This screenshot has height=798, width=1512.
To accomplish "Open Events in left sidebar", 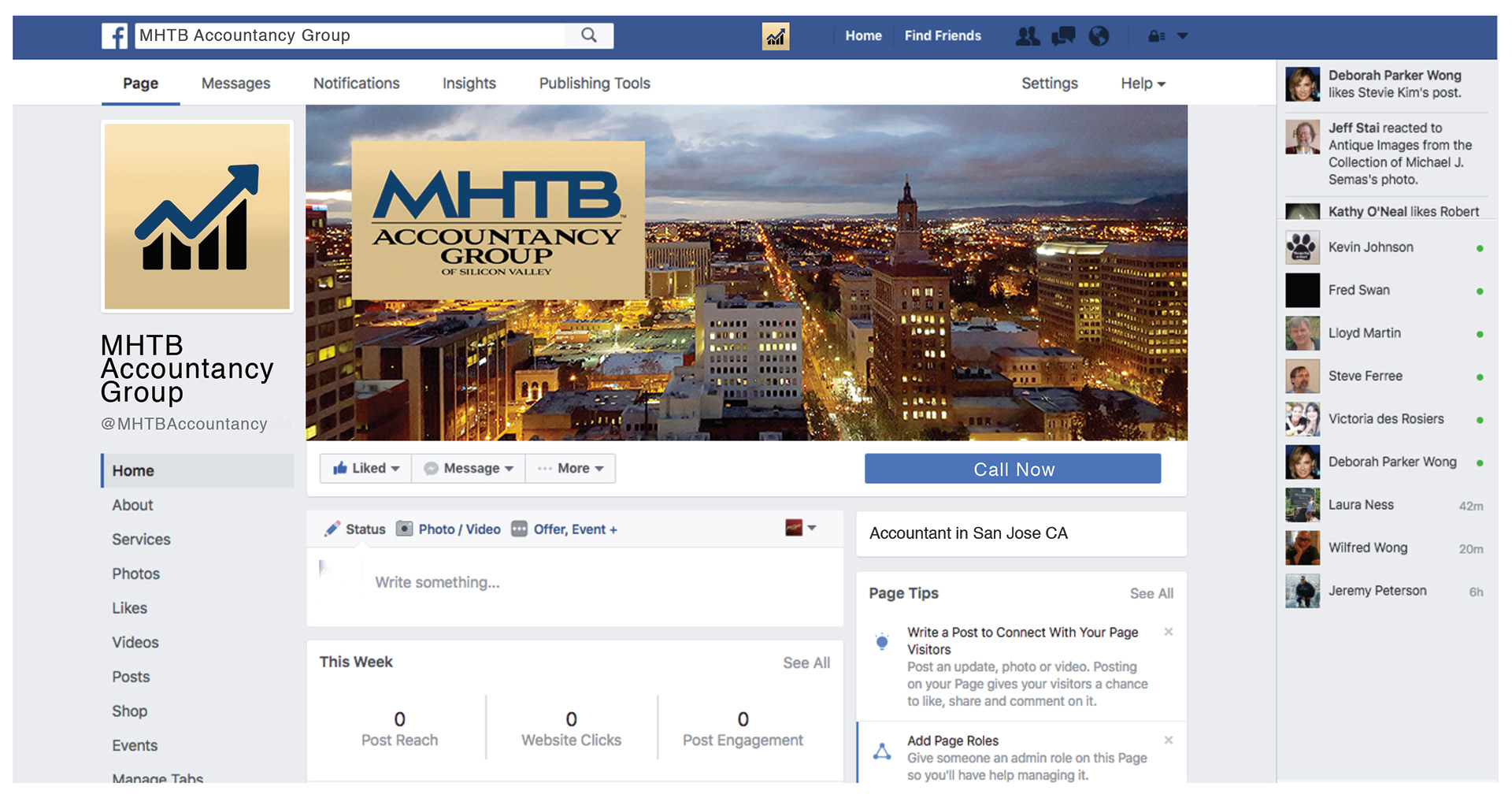I will pos(135,745).
